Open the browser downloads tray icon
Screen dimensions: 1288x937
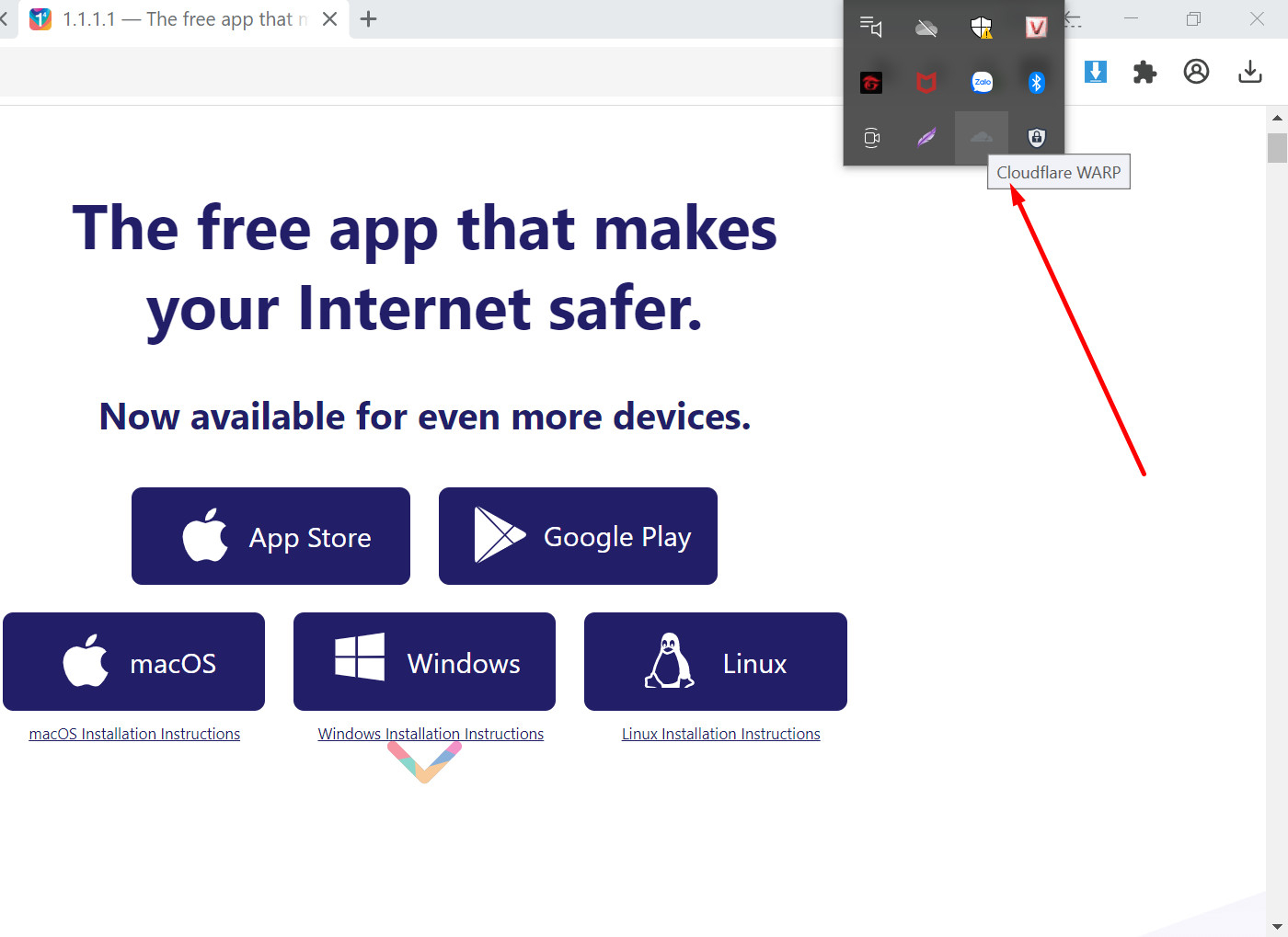point(1249,72)
